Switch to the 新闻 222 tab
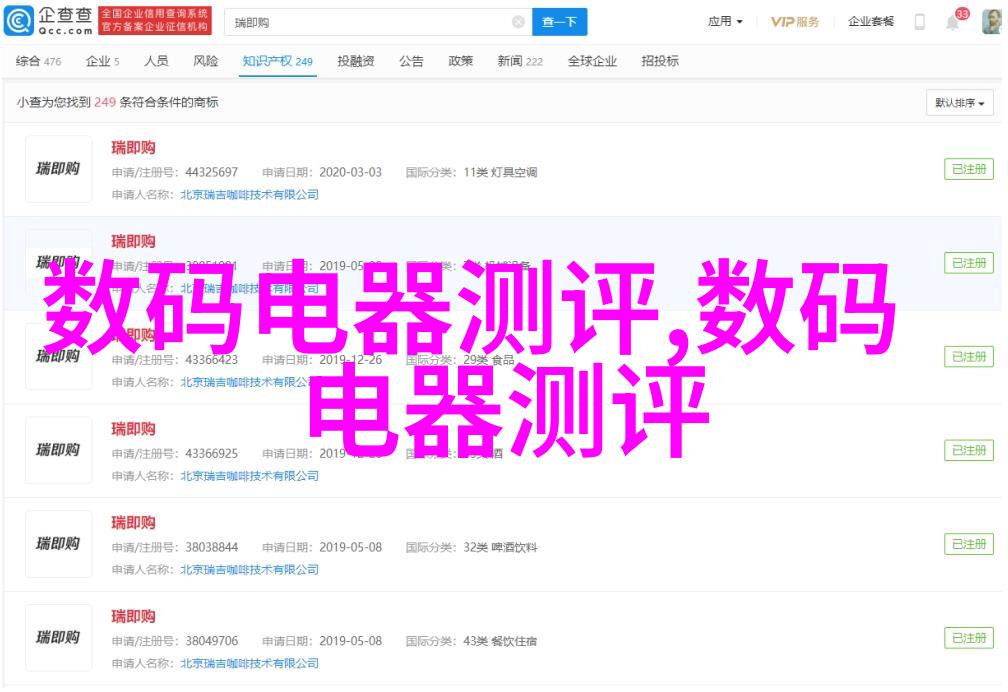The image size is (1008, 692). [520, 62]
